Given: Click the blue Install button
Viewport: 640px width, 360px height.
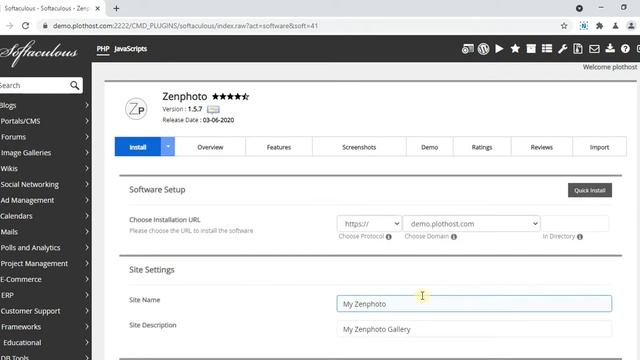Looking at the screenshot, I should (x=138, y=147).
